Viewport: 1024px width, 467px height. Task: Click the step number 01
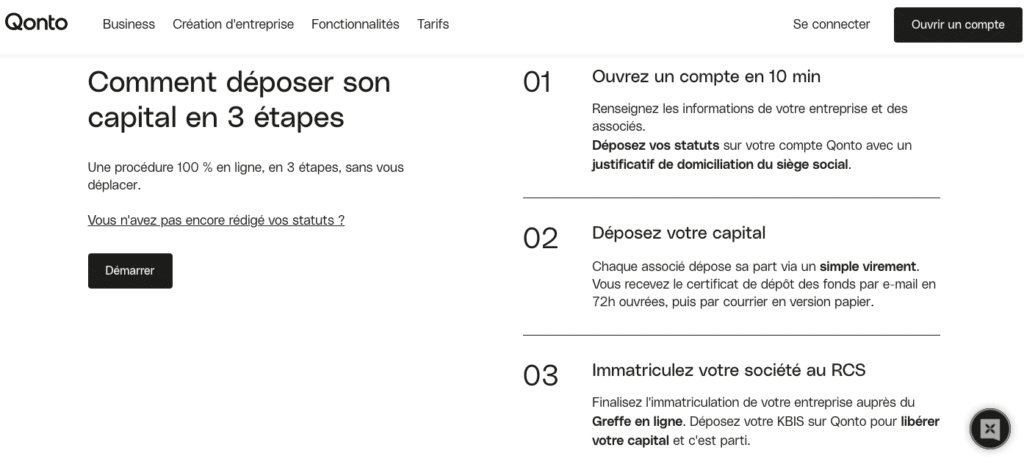[x=537, y=82]
